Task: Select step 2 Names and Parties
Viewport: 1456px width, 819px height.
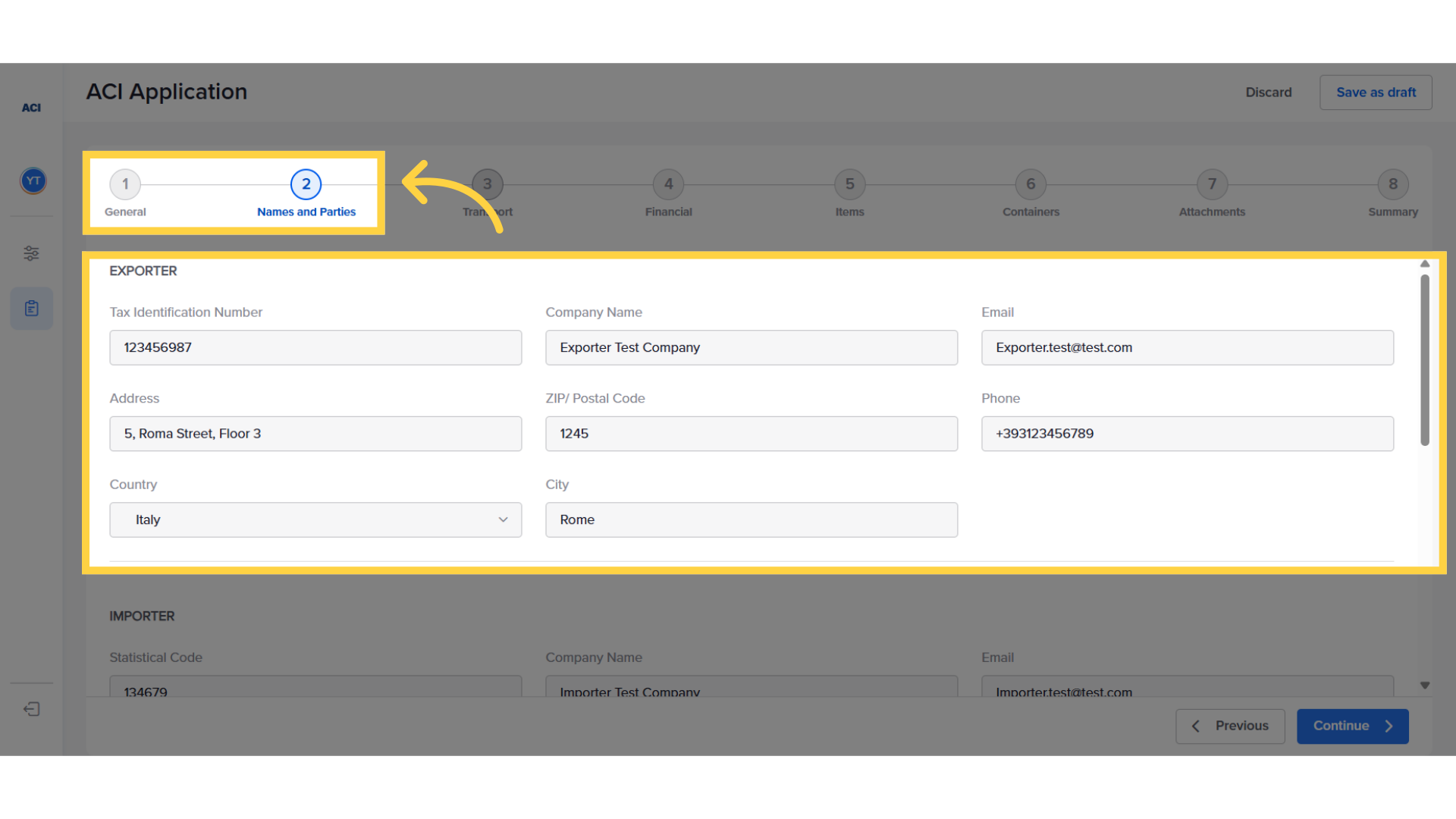Action: (x=306, y=184)
